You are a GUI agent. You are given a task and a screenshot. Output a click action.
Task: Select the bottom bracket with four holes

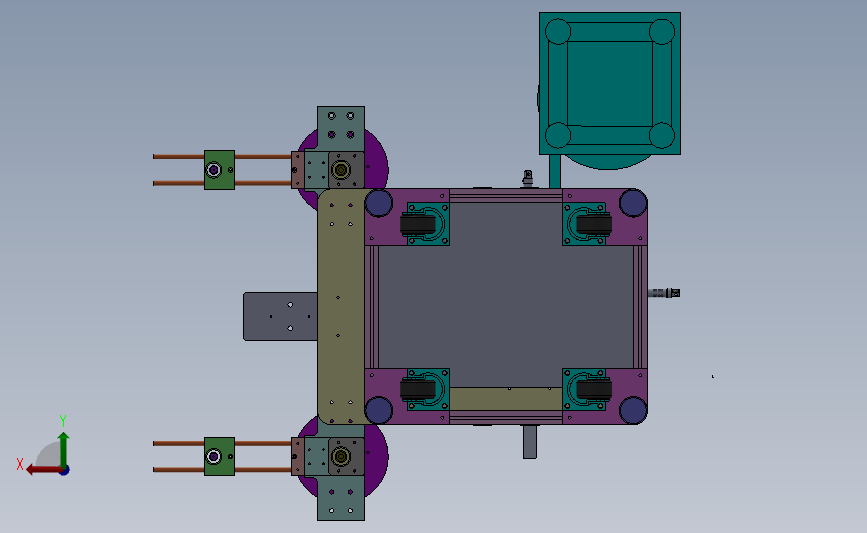[x=341, y=498]
